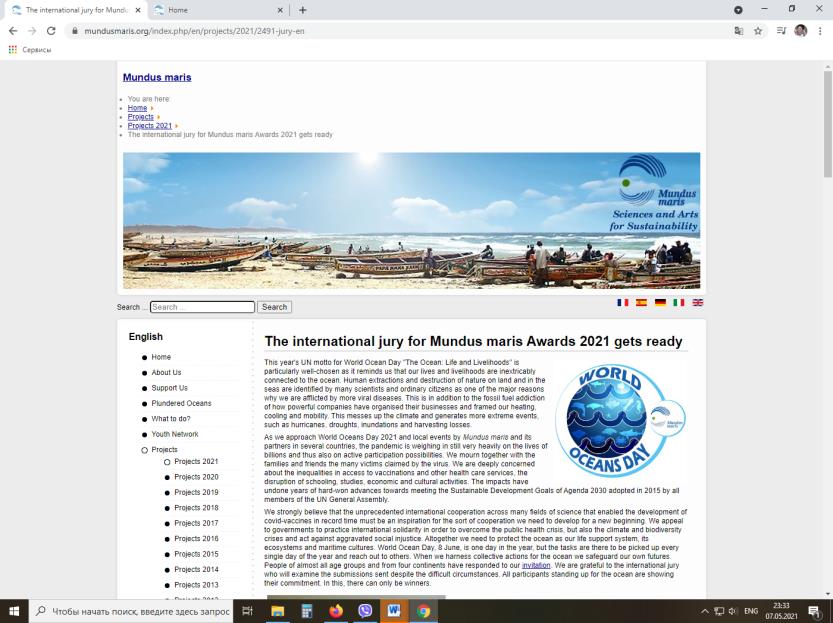Switch site language to German flag
Viewport: 833px width, 623px height.
[x=660, y=302]
